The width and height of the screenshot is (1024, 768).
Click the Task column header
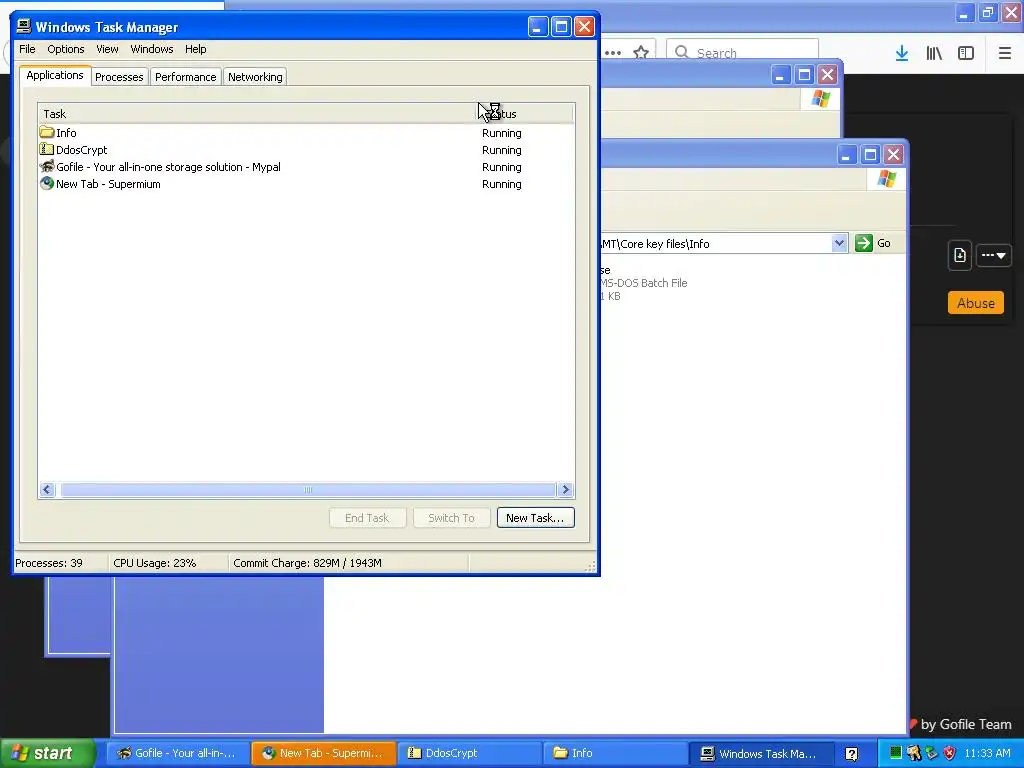[256, 114]
